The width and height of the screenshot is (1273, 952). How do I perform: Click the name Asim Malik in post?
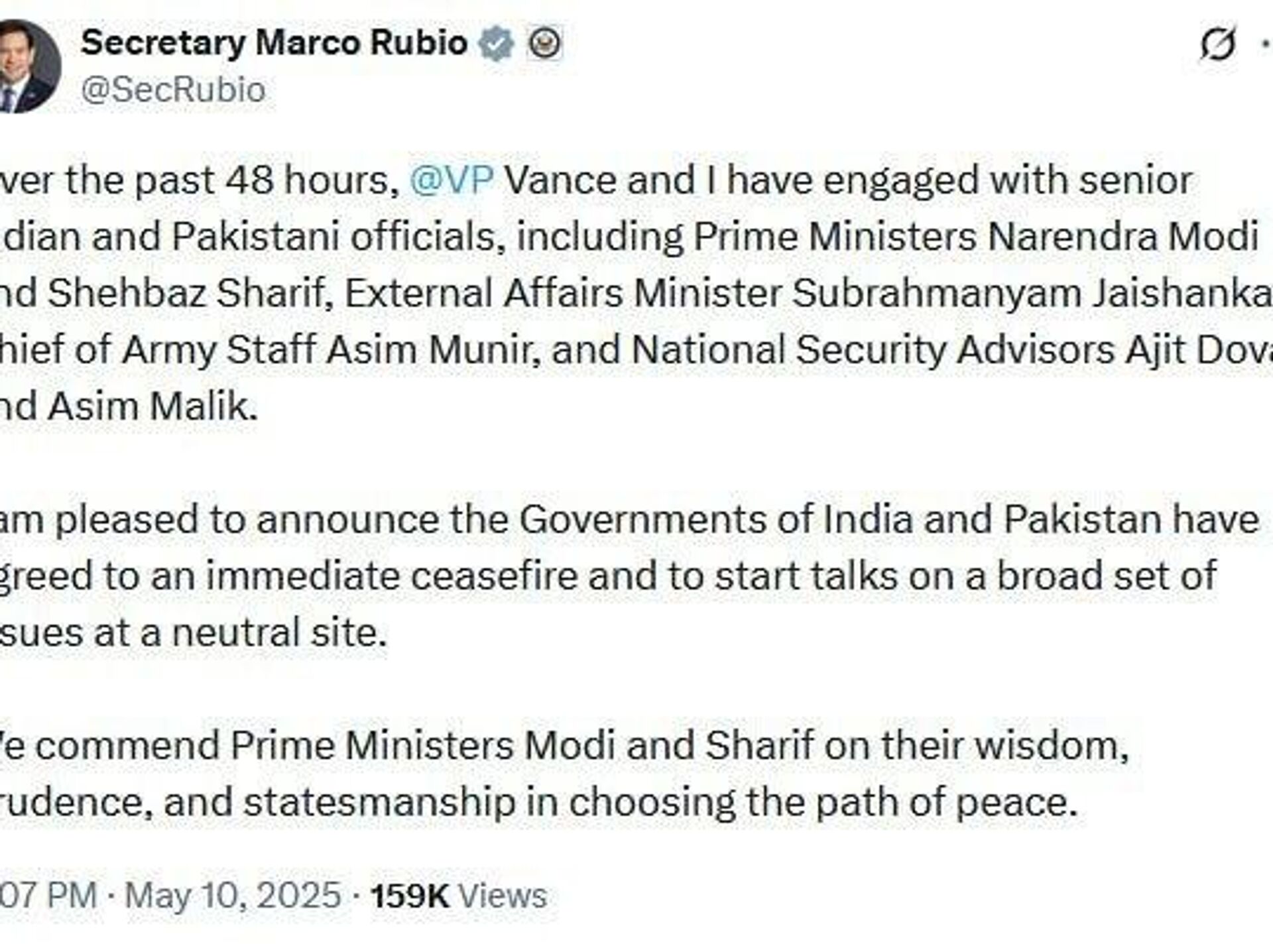coord(152,406)
